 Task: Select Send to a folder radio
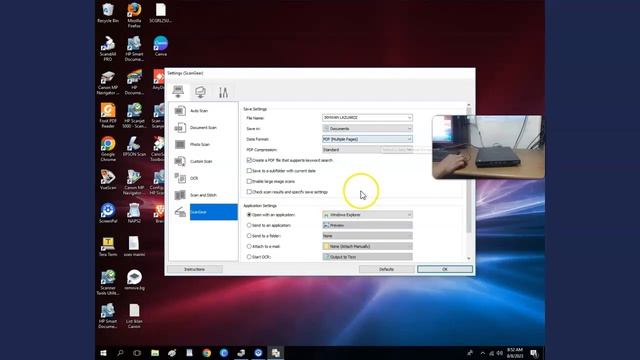click(x=249, y=236)
